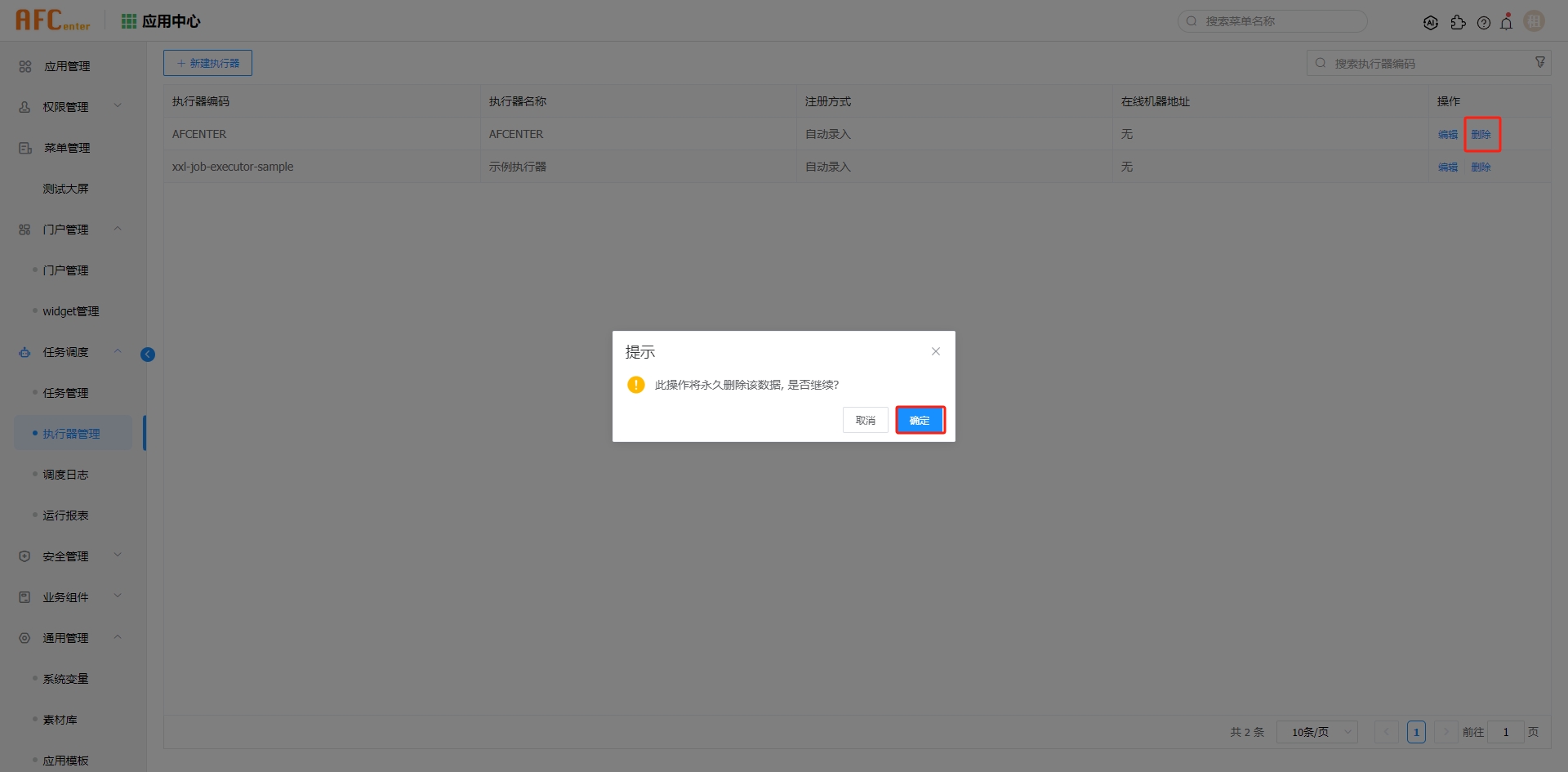Delete the AFCENTER executor row
The width and height of the screenshot is (1568, 772).
pyautogui.click(x=1481, y=134)
